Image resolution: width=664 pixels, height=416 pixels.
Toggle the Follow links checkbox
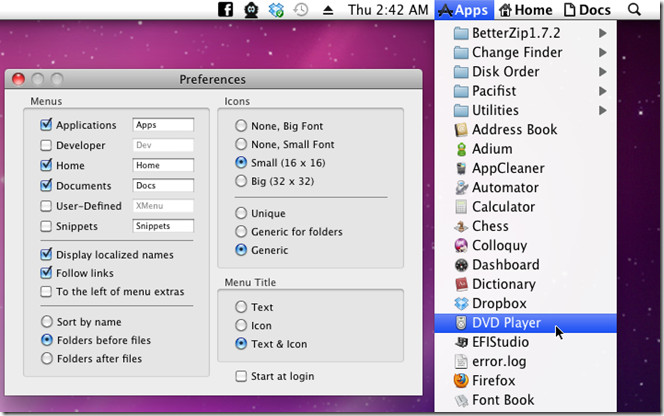click(x=46, y=272)
